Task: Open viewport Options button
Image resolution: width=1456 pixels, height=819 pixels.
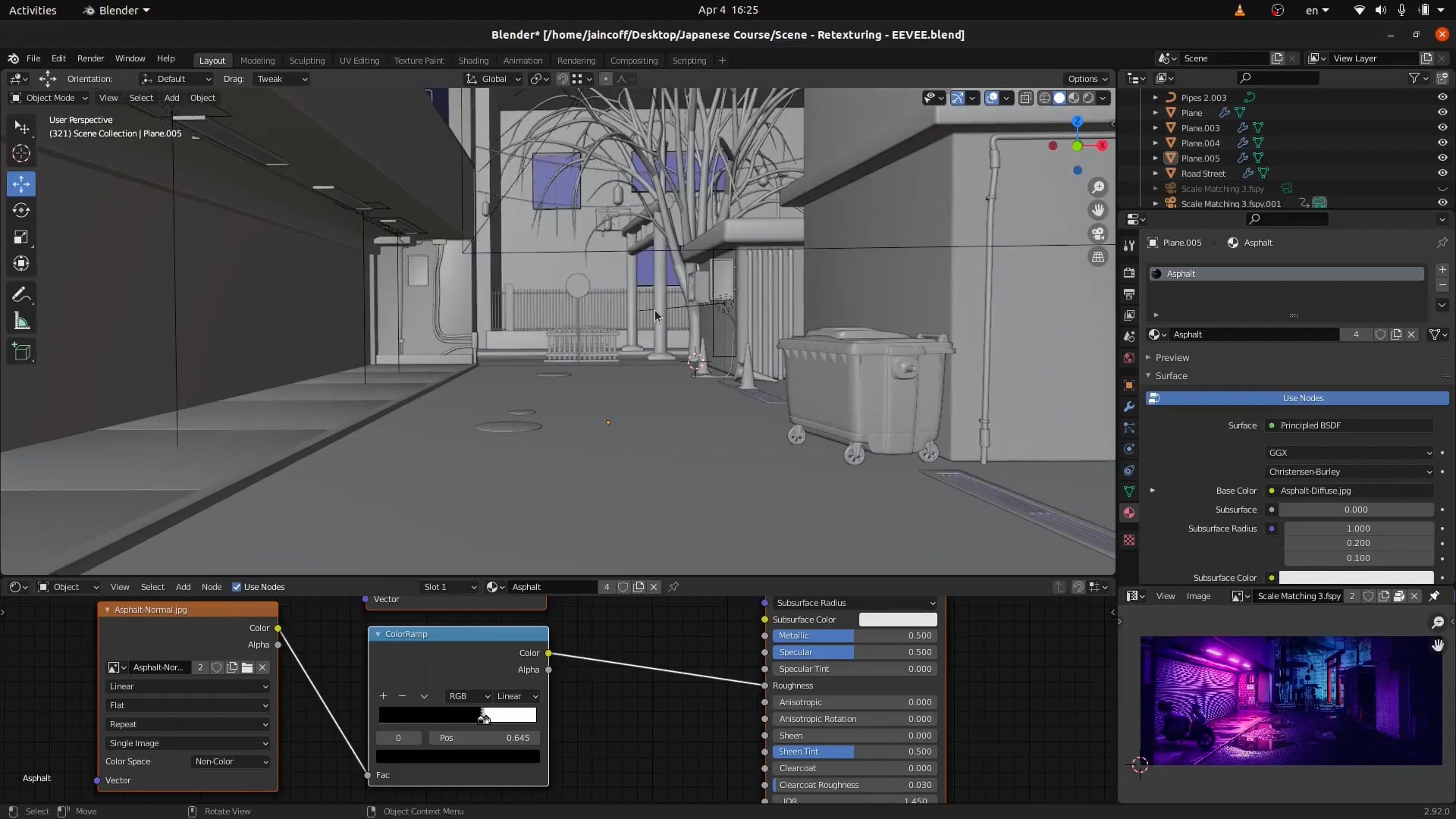Action: 1087,79
